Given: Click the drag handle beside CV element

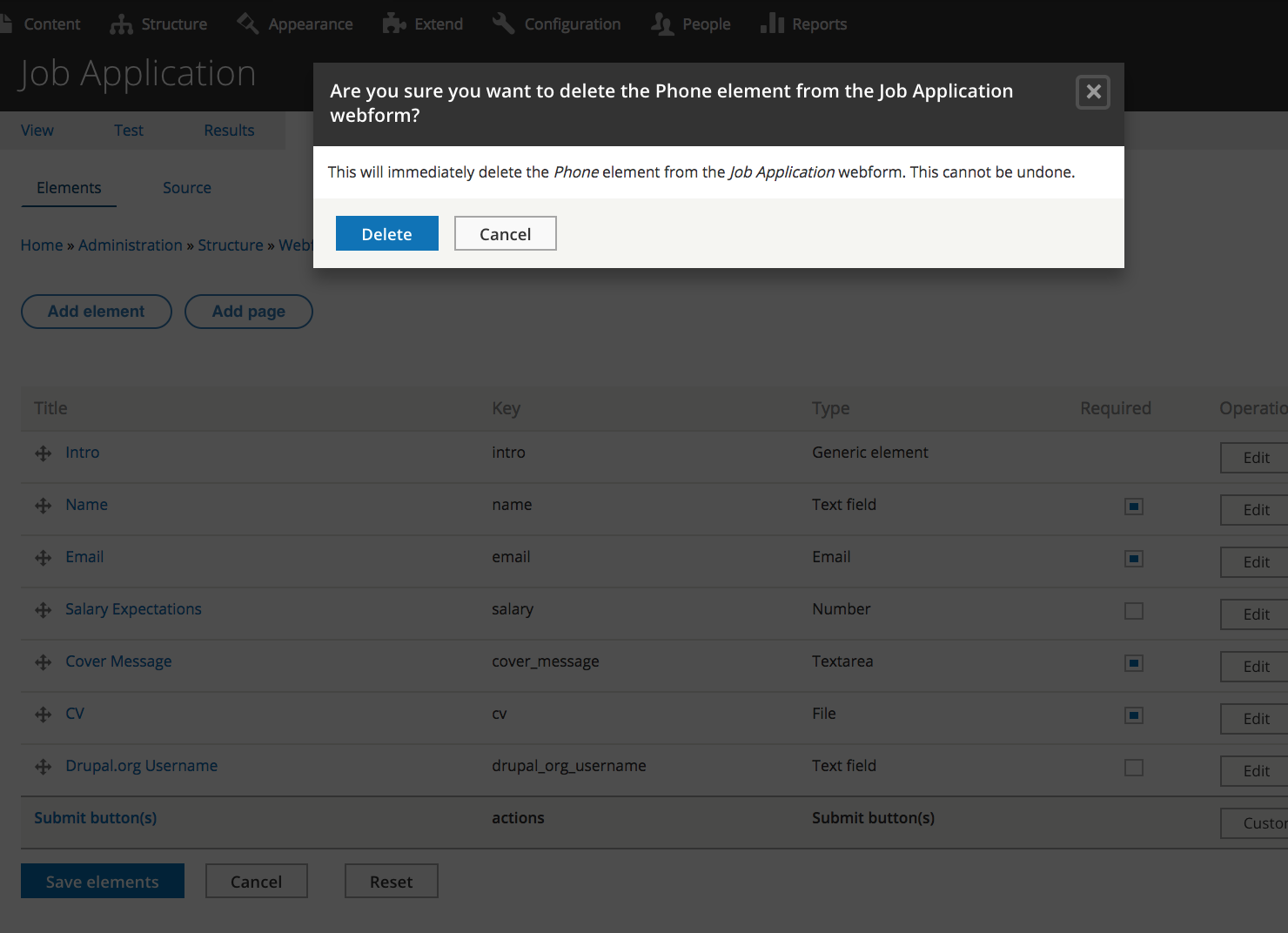Looking at the screenshot, I should 43,715.
